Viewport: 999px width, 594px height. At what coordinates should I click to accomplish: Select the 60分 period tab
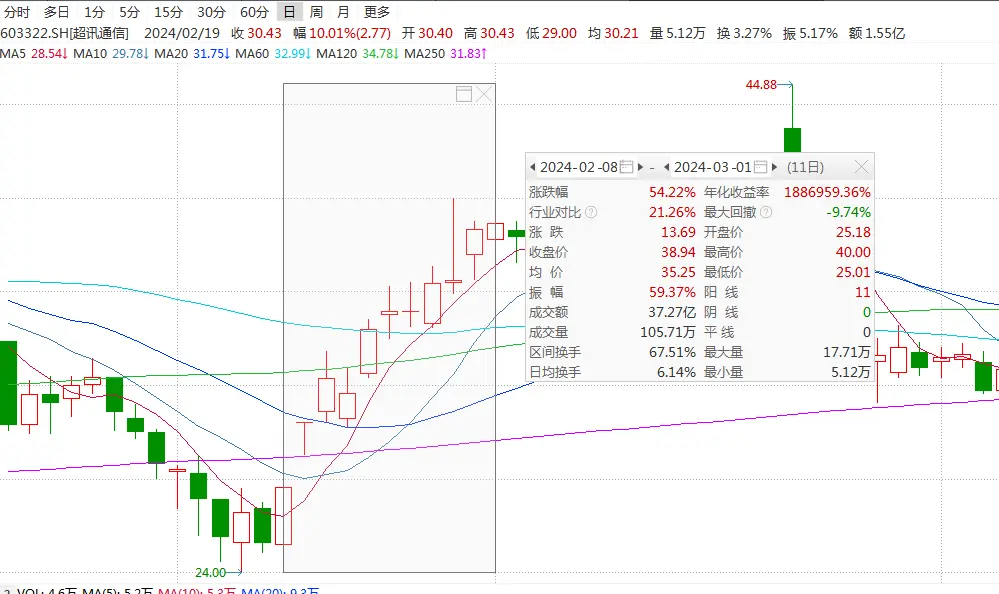[x=254, y=12]
